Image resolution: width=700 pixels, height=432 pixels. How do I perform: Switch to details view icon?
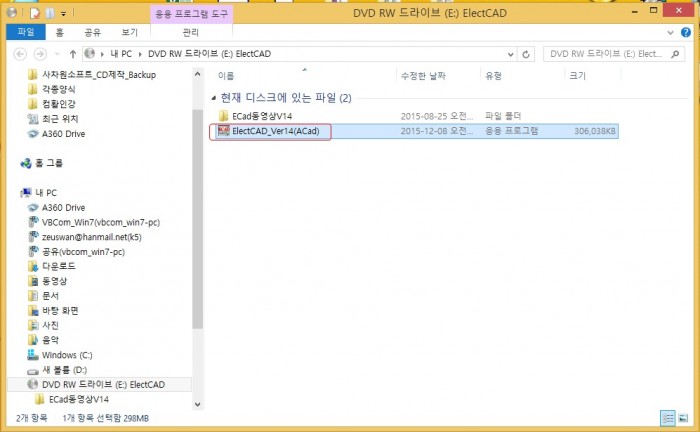point(668,418)
